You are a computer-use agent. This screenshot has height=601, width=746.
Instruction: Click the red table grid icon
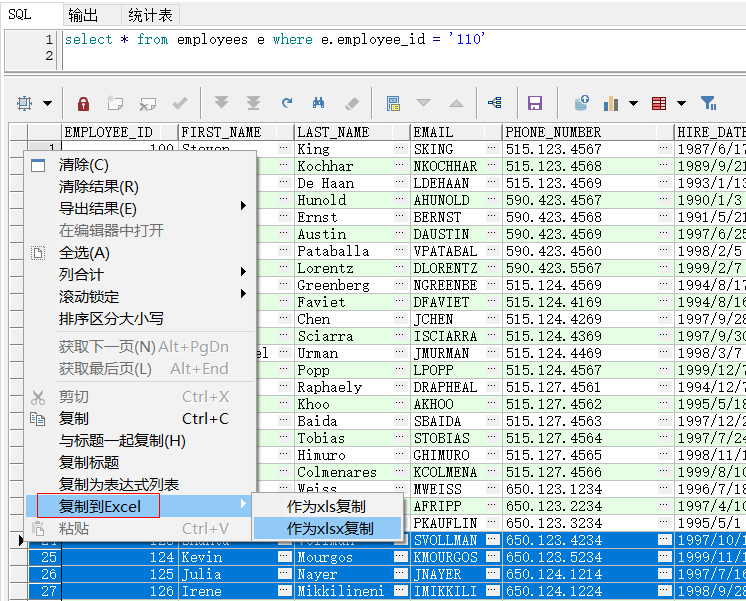(x=659, y=103)
